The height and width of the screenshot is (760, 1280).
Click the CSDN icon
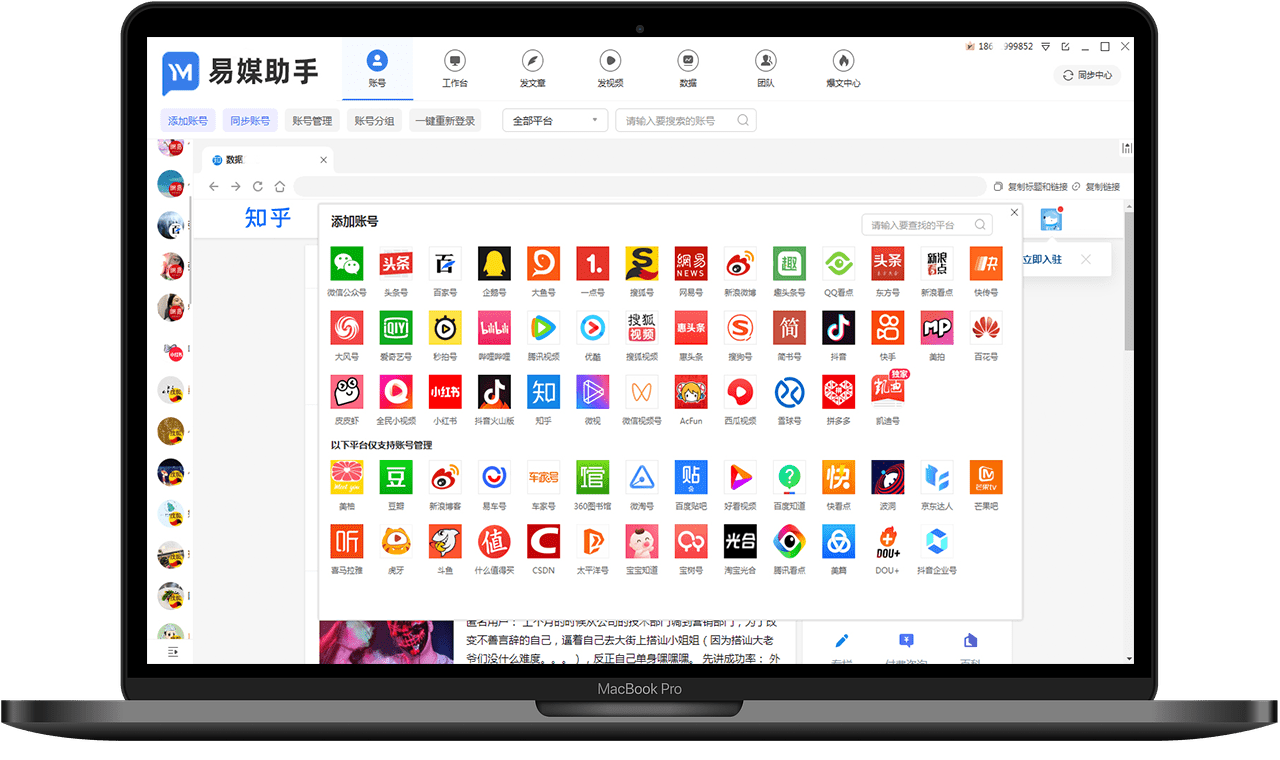(543, 541)
